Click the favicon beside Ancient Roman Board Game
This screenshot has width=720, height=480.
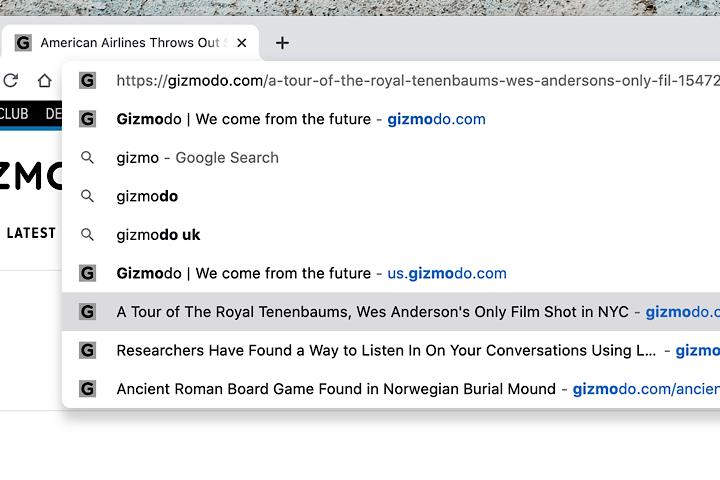[x=88, y=389]
